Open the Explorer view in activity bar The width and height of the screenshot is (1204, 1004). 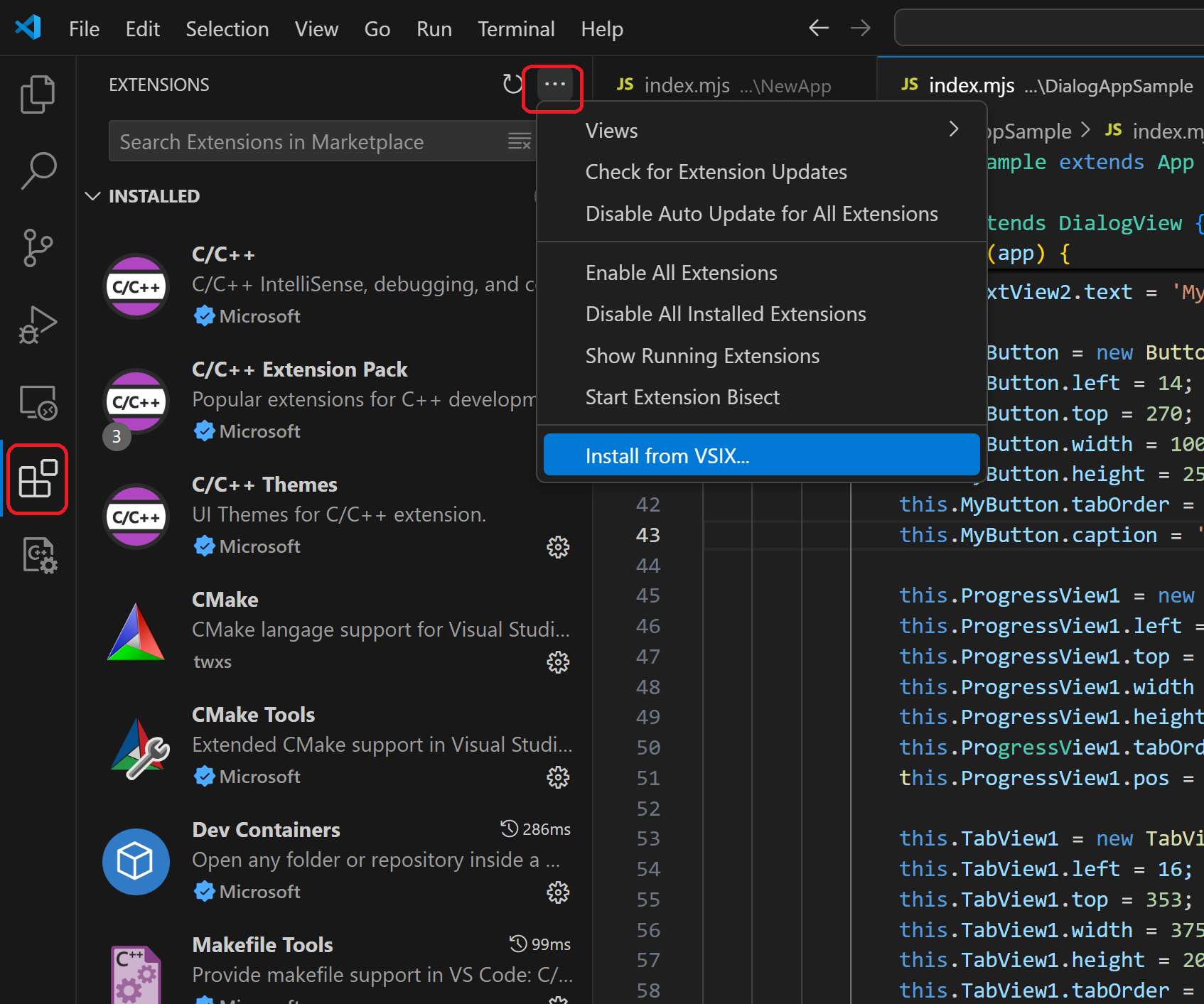point(37,95)
